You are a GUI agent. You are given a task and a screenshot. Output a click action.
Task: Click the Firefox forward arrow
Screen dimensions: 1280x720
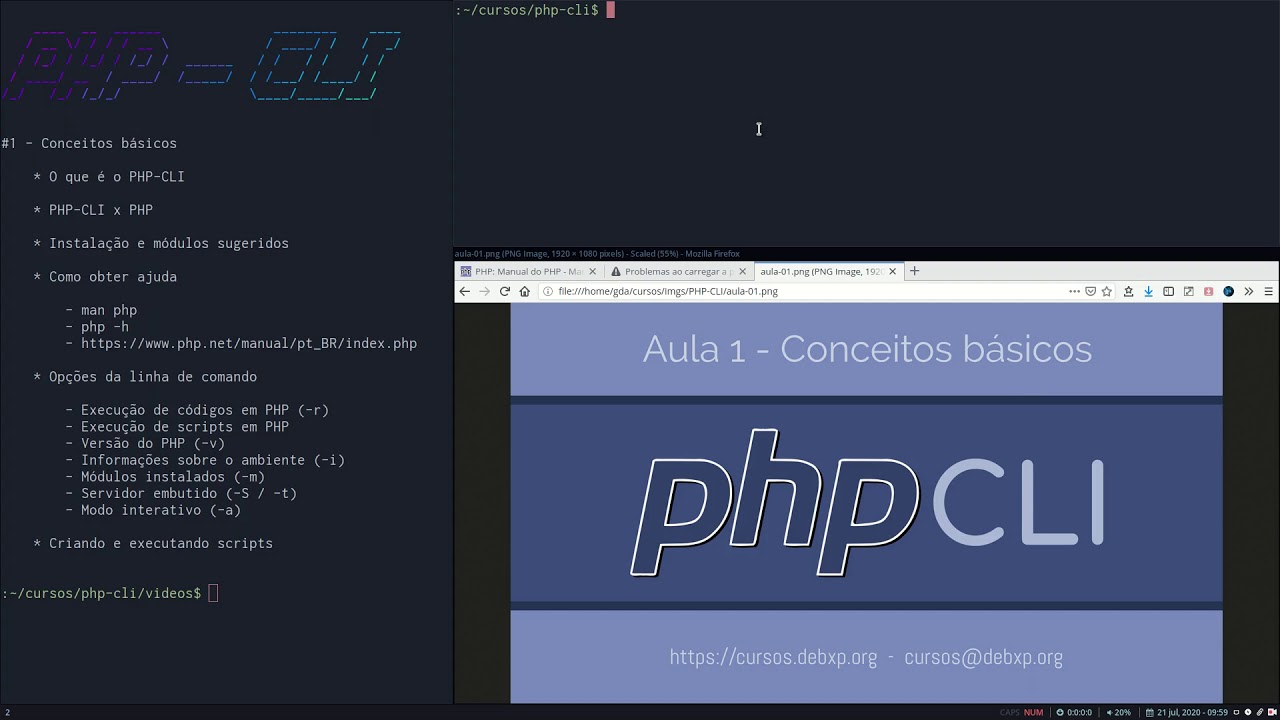485,291
